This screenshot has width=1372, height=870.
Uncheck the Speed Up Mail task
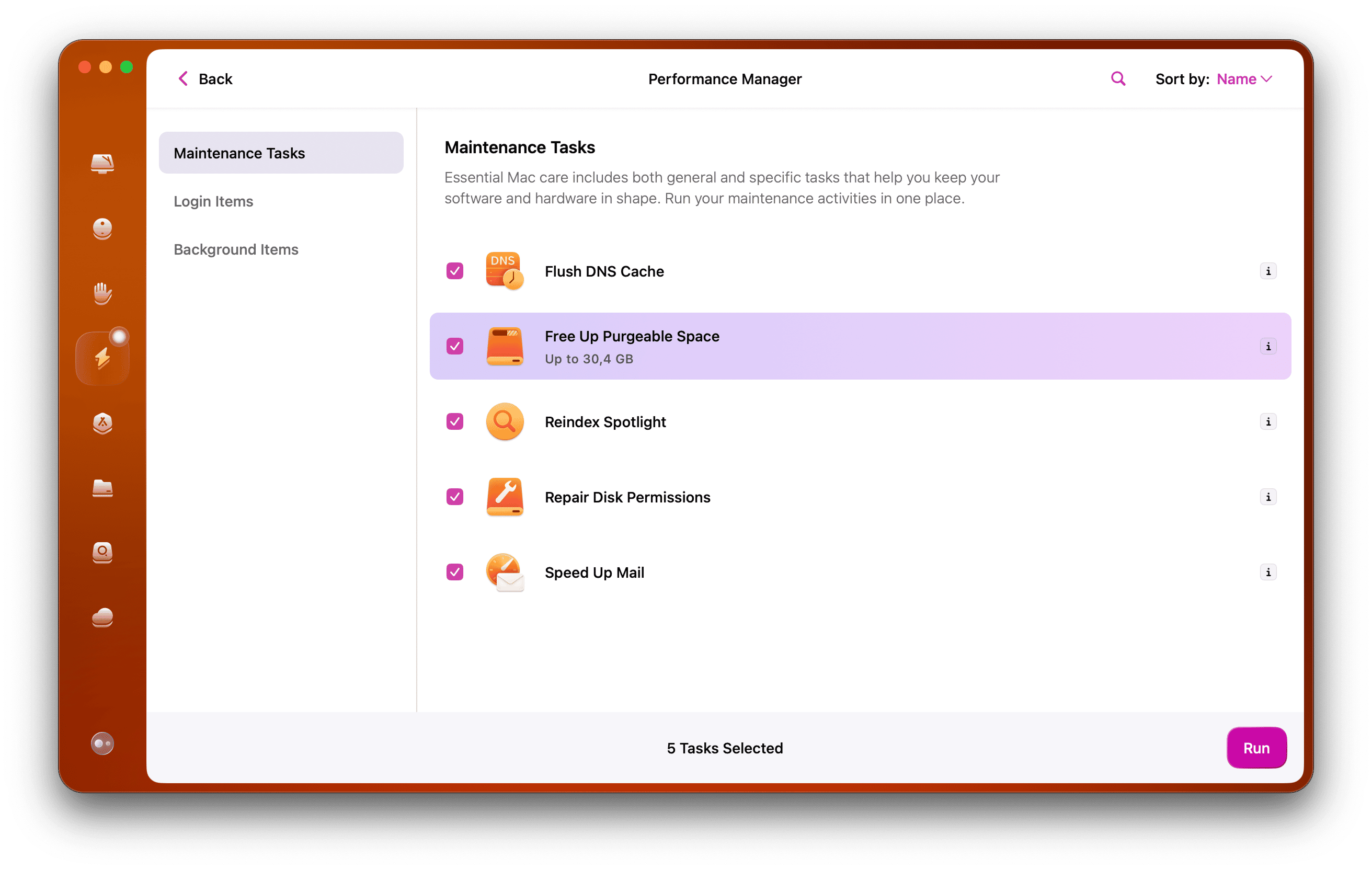point(454,572)
